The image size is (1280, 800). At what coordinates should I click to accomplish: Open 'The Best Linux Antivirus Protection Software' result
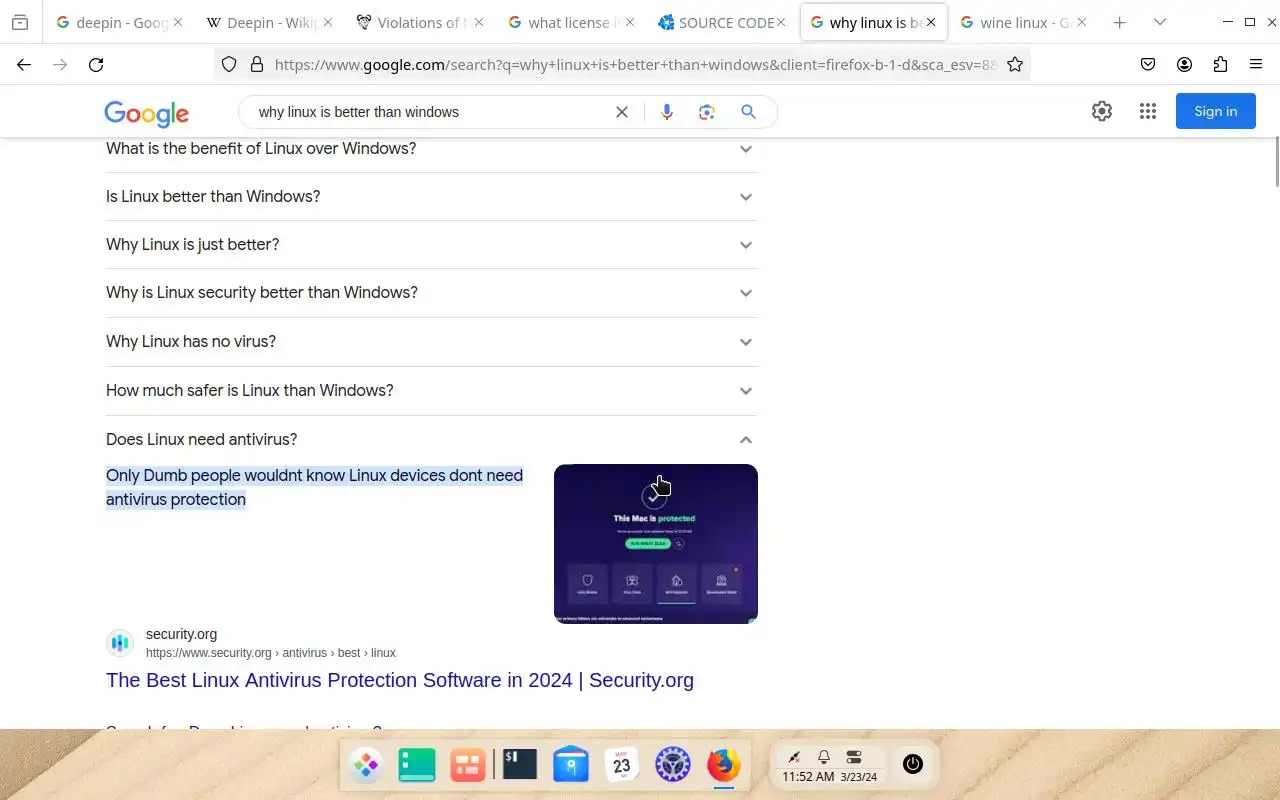tap(400, 680)
